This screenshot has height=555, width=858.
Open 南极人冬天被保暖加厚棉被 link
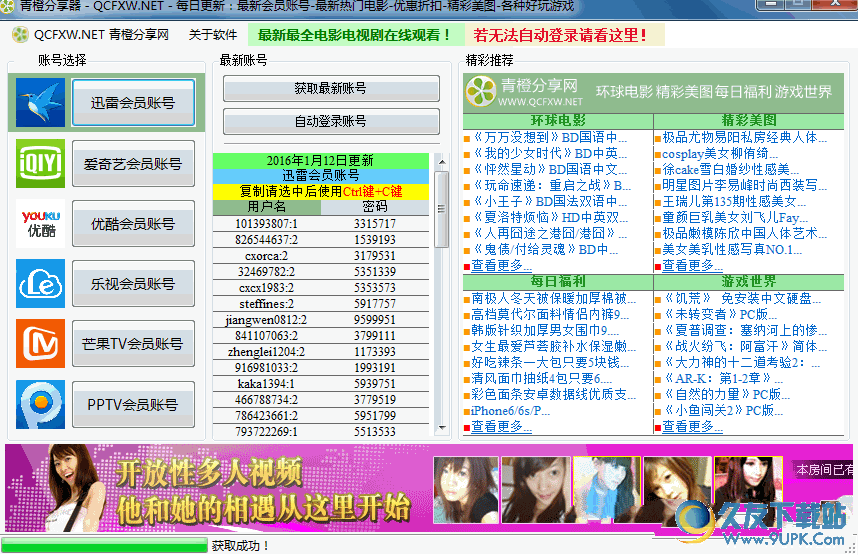(x=553, y=298)
